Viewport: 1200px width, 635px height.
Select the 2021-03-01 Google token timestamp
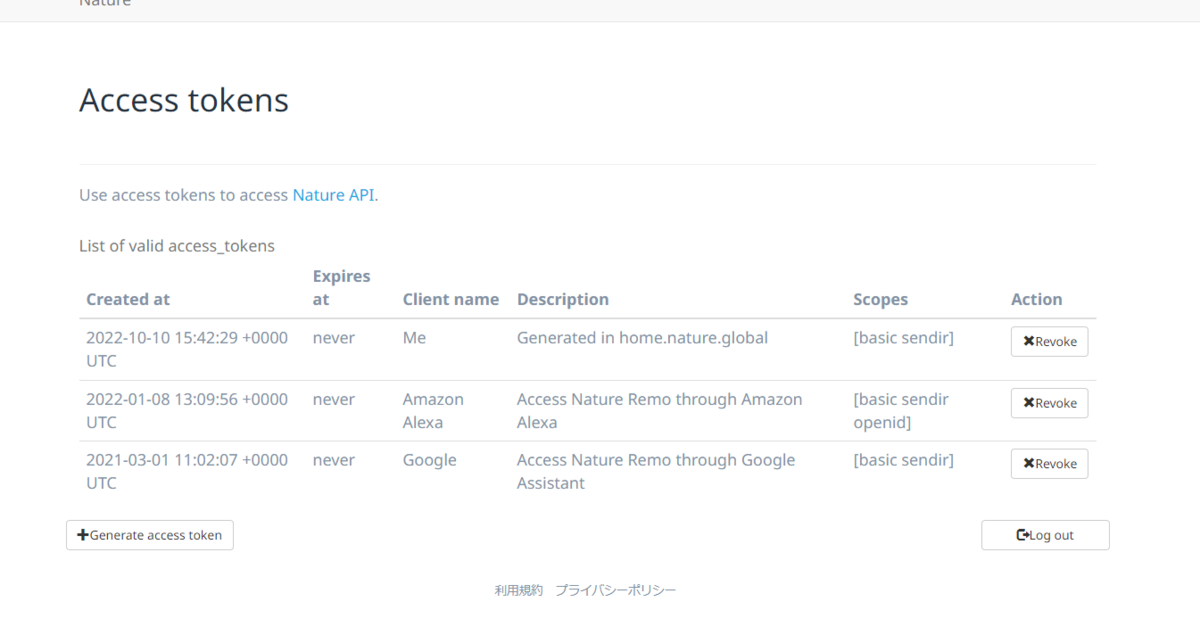click(x=187, y=471)
